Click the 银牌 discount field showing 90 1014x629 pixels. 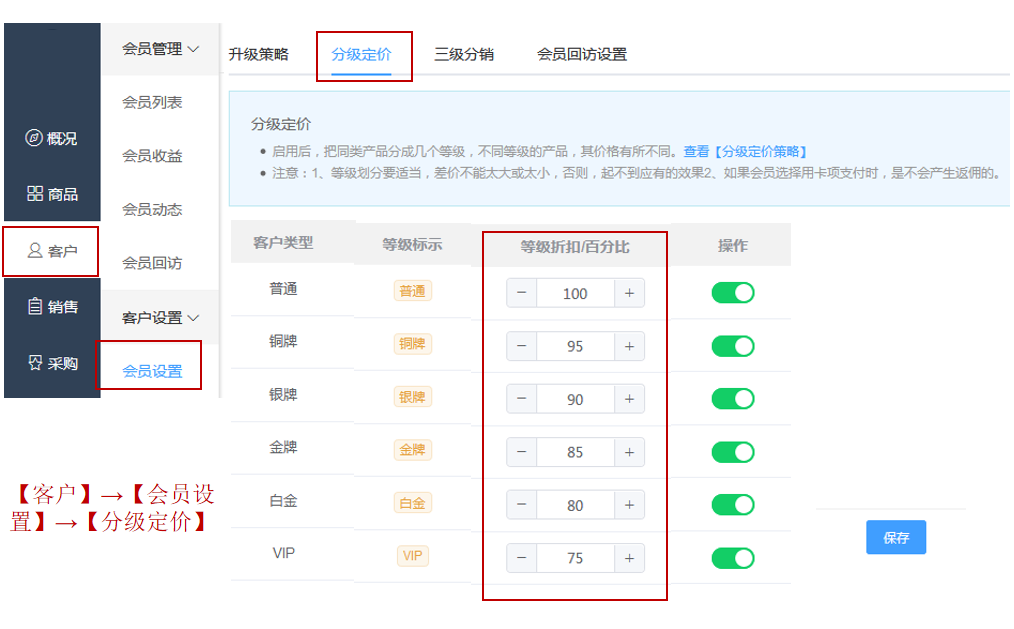[x=575, y=400]
